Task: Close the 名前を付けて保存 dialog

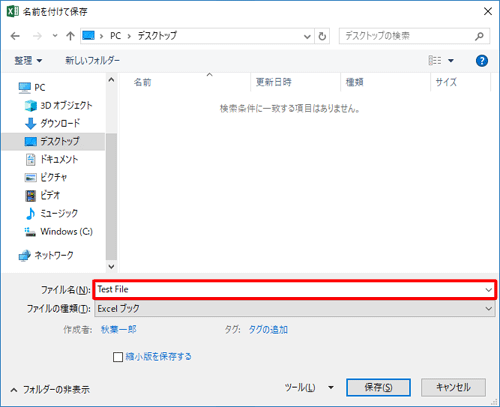Action: pyautogui.click(x=488, y=12)
